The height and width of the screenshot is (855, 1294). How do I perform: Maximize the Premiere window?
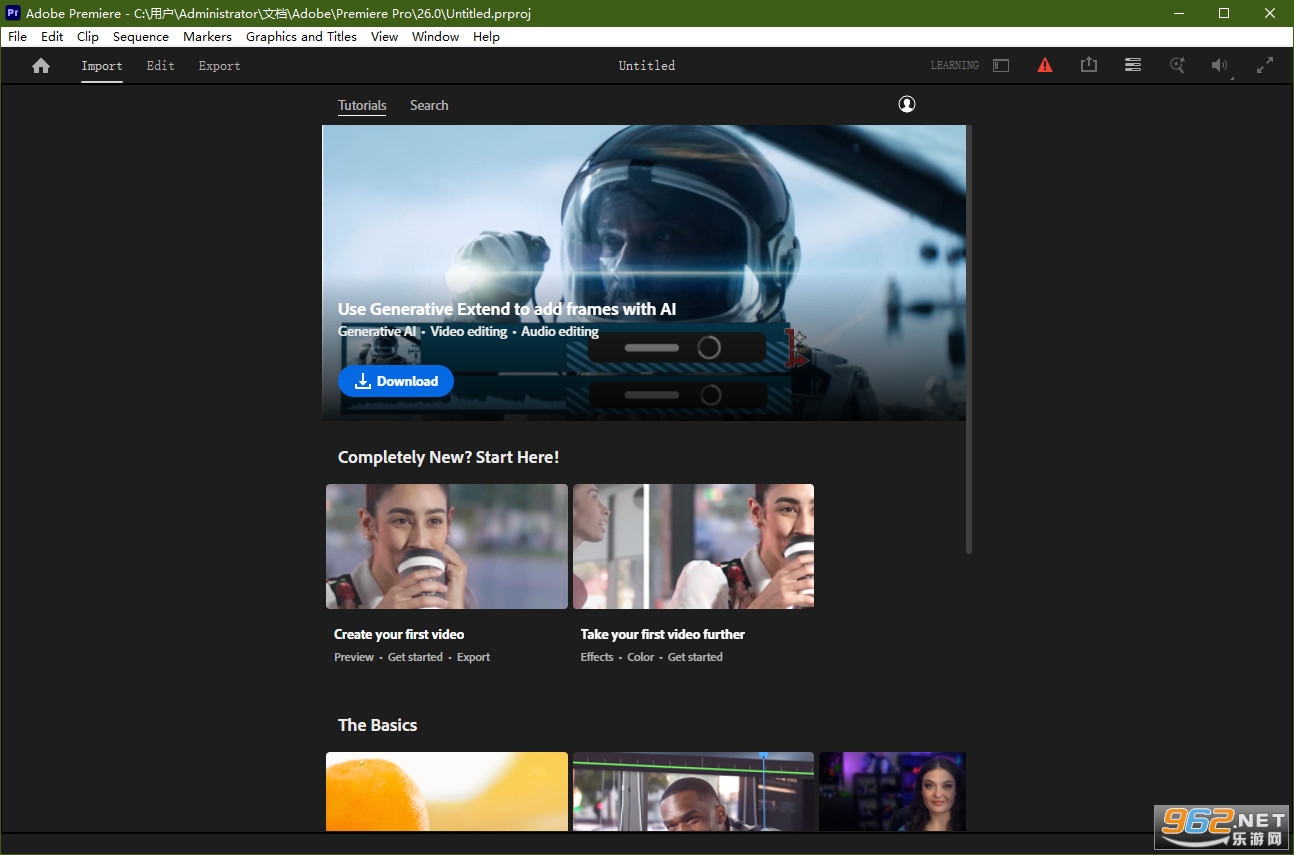[1224, 13]
